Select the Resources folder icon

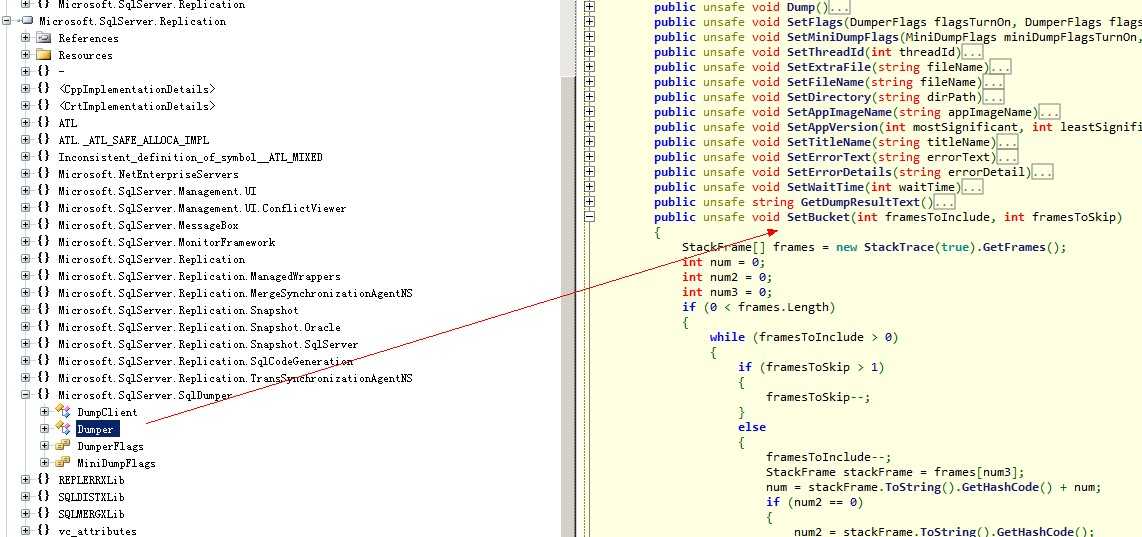[44, 55]
